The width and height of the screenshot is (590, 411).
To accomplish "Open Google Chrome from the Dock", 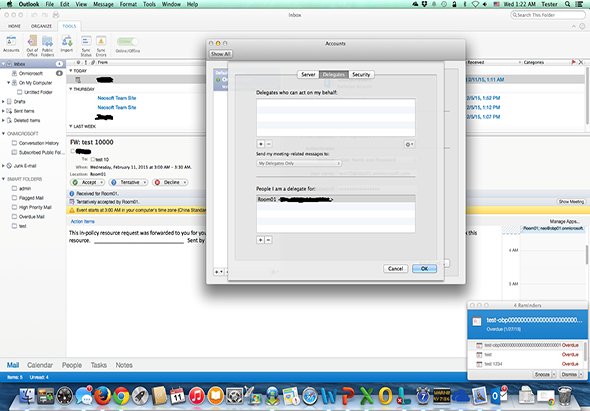I will 121,396.
